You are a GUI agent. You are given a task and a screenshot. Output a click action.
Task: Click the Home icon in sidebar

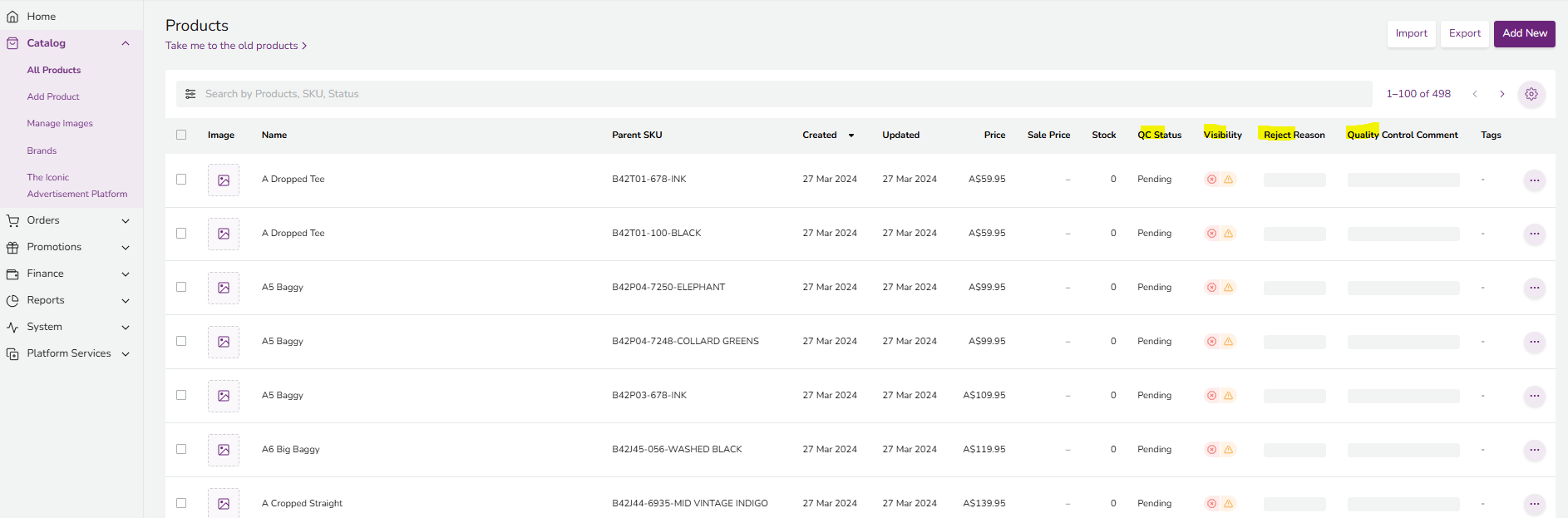(12, 17)
